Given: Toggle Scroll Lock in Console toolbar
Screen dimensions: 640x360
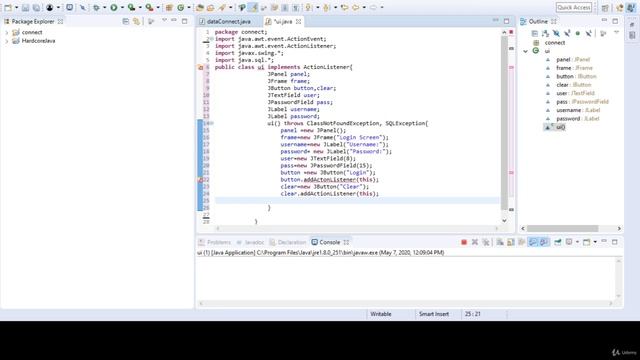Looking at the screenshot, I should (x=511, y=242).
